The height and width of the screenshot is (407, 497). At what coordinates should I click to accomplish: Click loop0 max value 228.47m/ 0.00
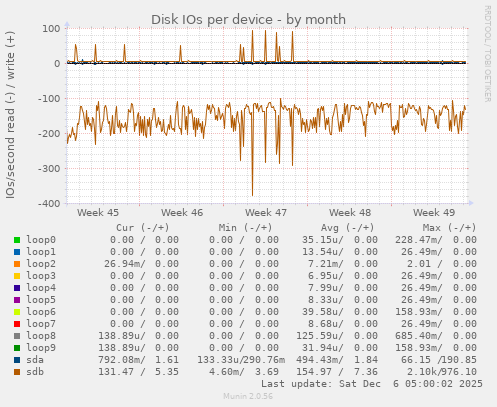click(x=436, y=240)
